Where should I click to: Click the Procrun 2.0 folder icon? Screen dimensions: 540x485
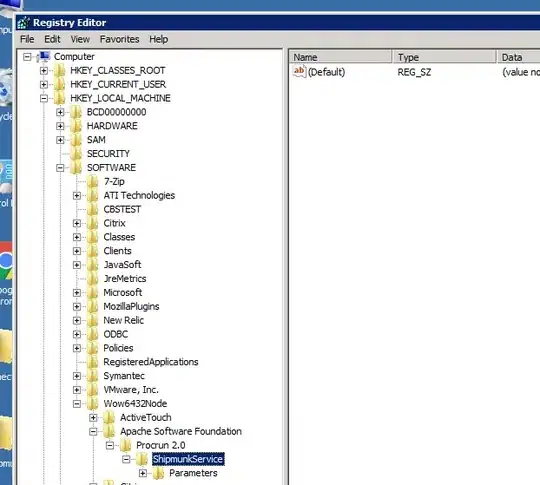point(125,445)
